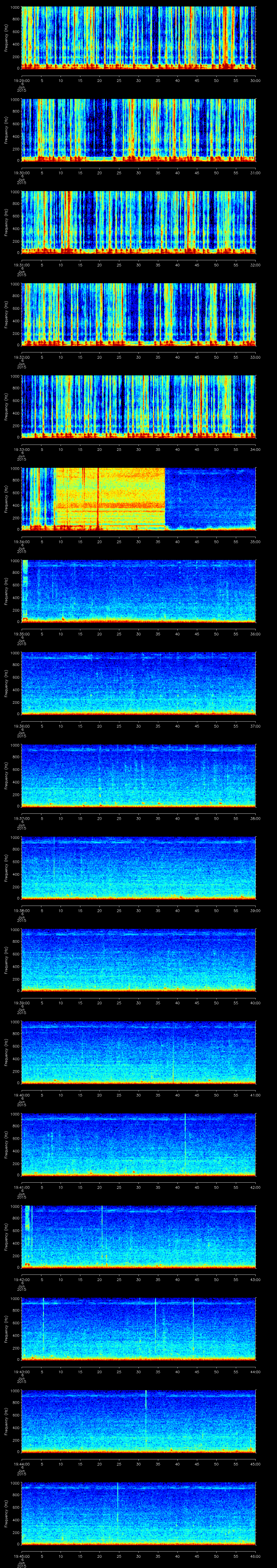Screen dimensions: 277x1568
Task: Click the spectrogram panel starting at 19:43:00
Action: (x=139, y=1329)
